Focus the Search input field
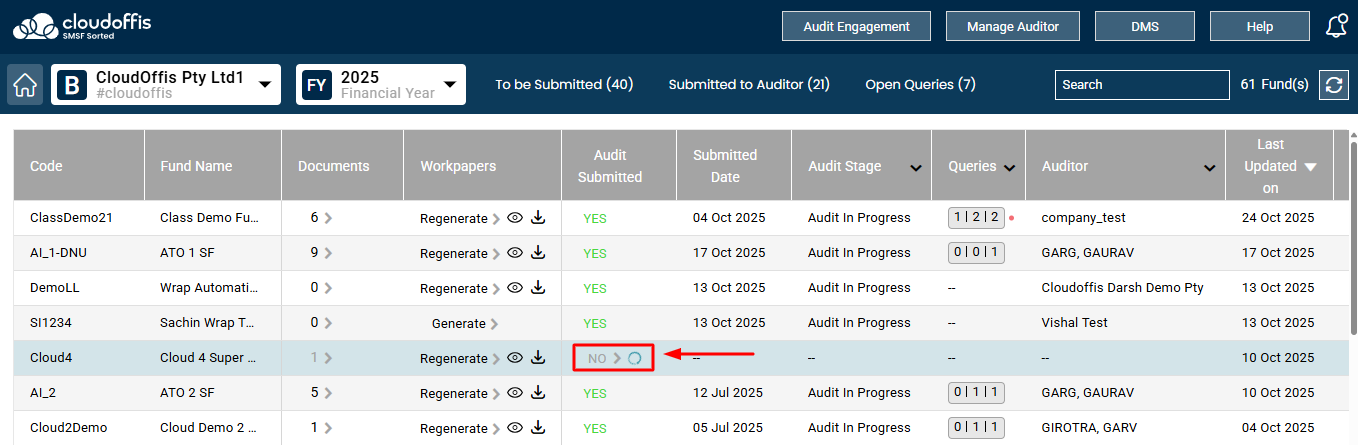The width and height of the screenshot is (1358, 445). tap(1141, 85)
